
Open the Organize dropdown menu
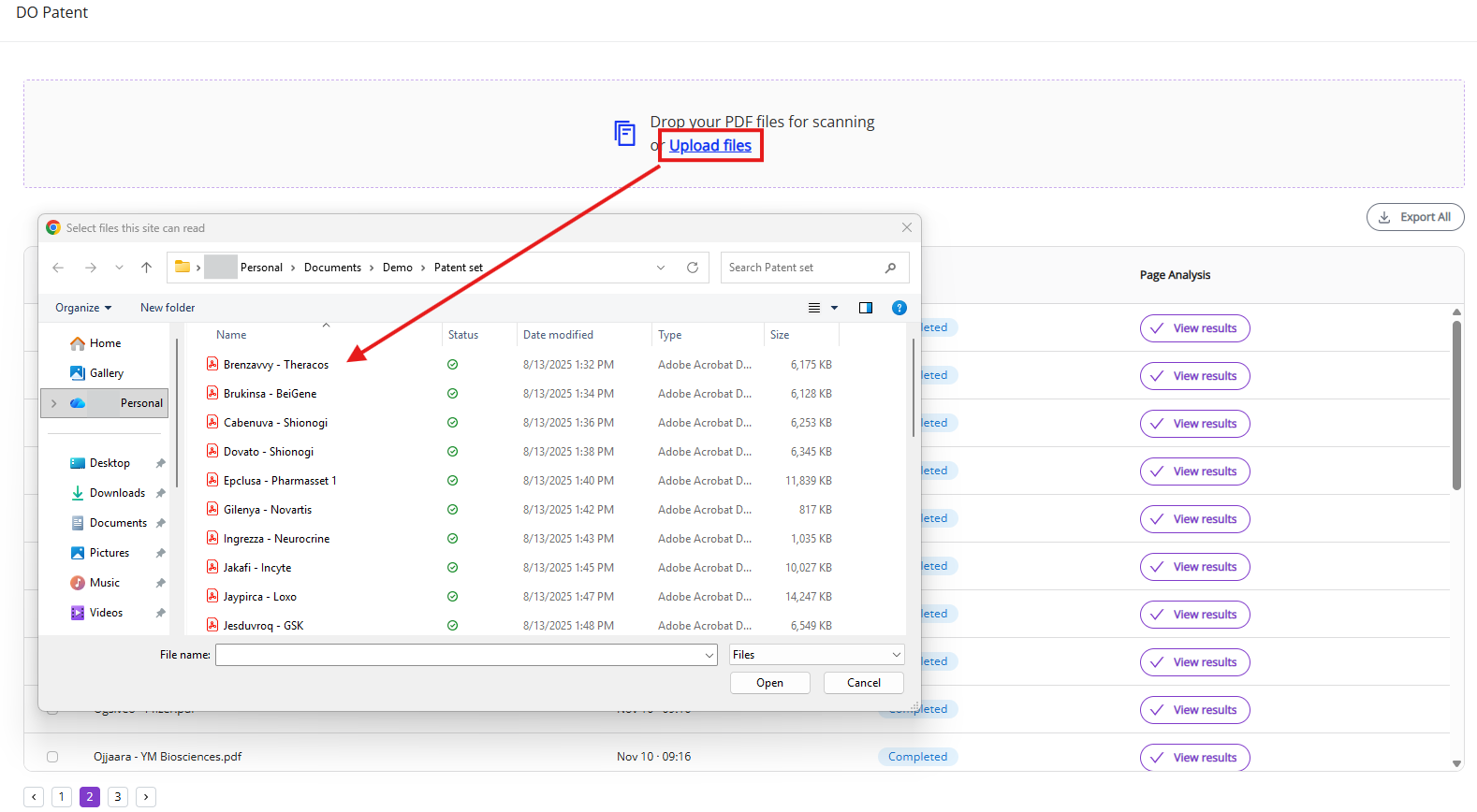pos(83,308)
